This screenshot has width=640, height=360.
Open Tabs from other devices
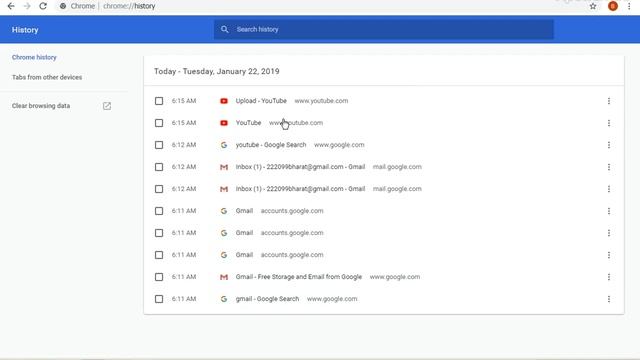click(47, 77)
